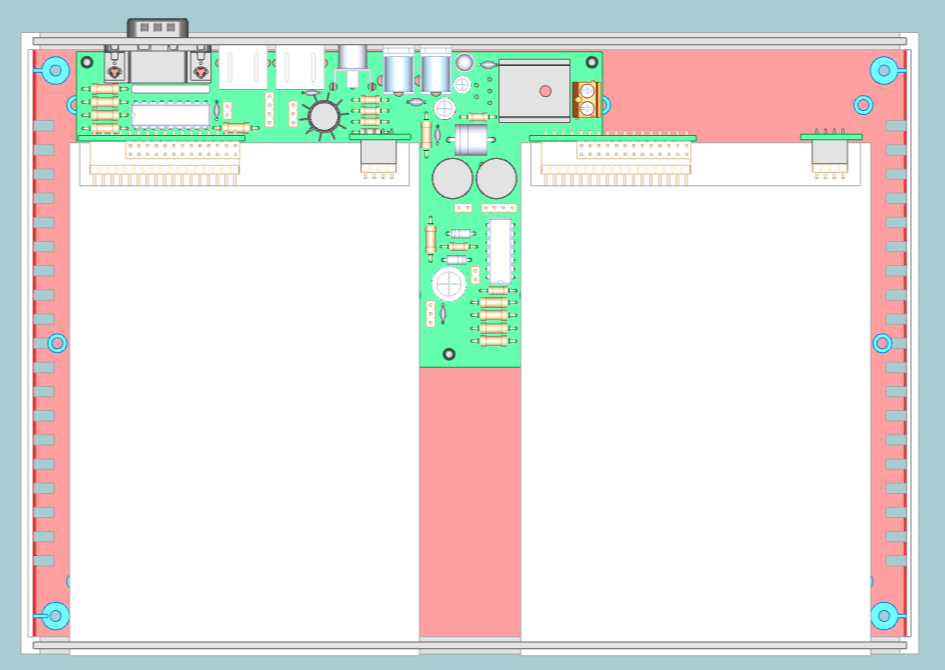Select the four-pin header above the center board's chip
This screenshot has height=670, width=945.
coord(499,208)
